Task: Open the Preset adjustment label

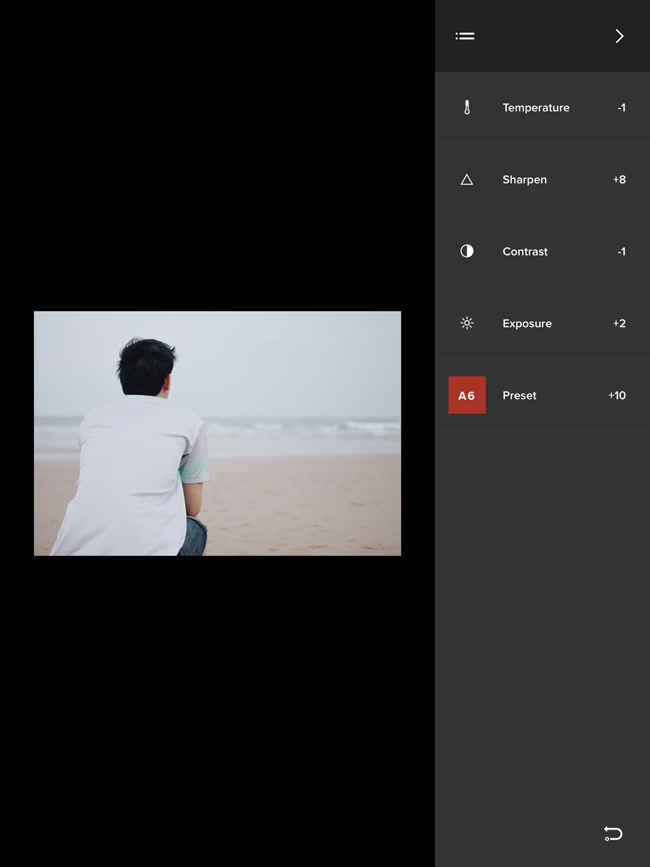Action: click(x=519, y=395)
